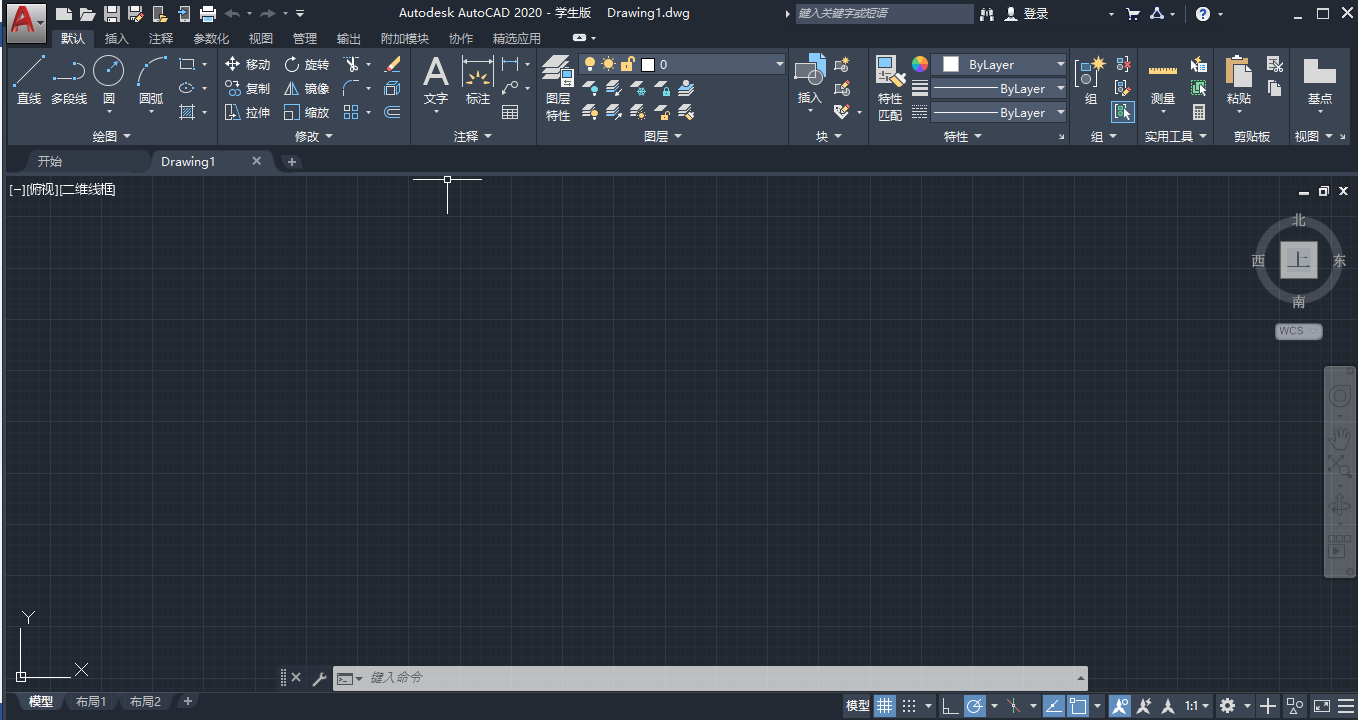Open the annotation scale 1:1 dropdown
The height and width of the screenshot is (720, 1358).
point(1197,706)
